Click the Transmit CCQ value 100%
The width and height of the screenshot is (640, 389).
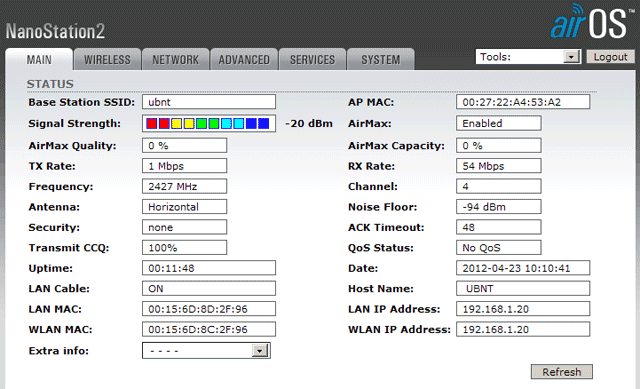(184, 247)
